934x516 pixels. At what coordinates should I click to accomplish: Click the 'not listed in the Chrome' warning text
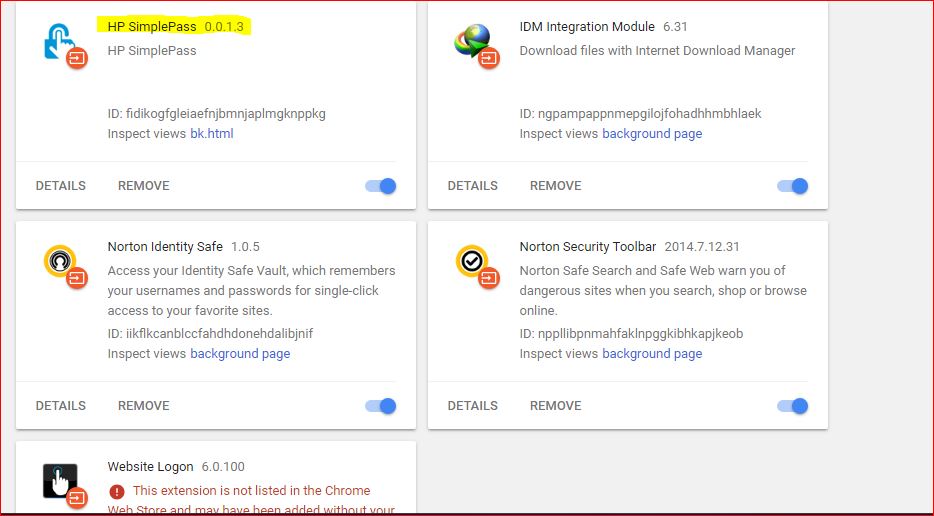[251, 490]
